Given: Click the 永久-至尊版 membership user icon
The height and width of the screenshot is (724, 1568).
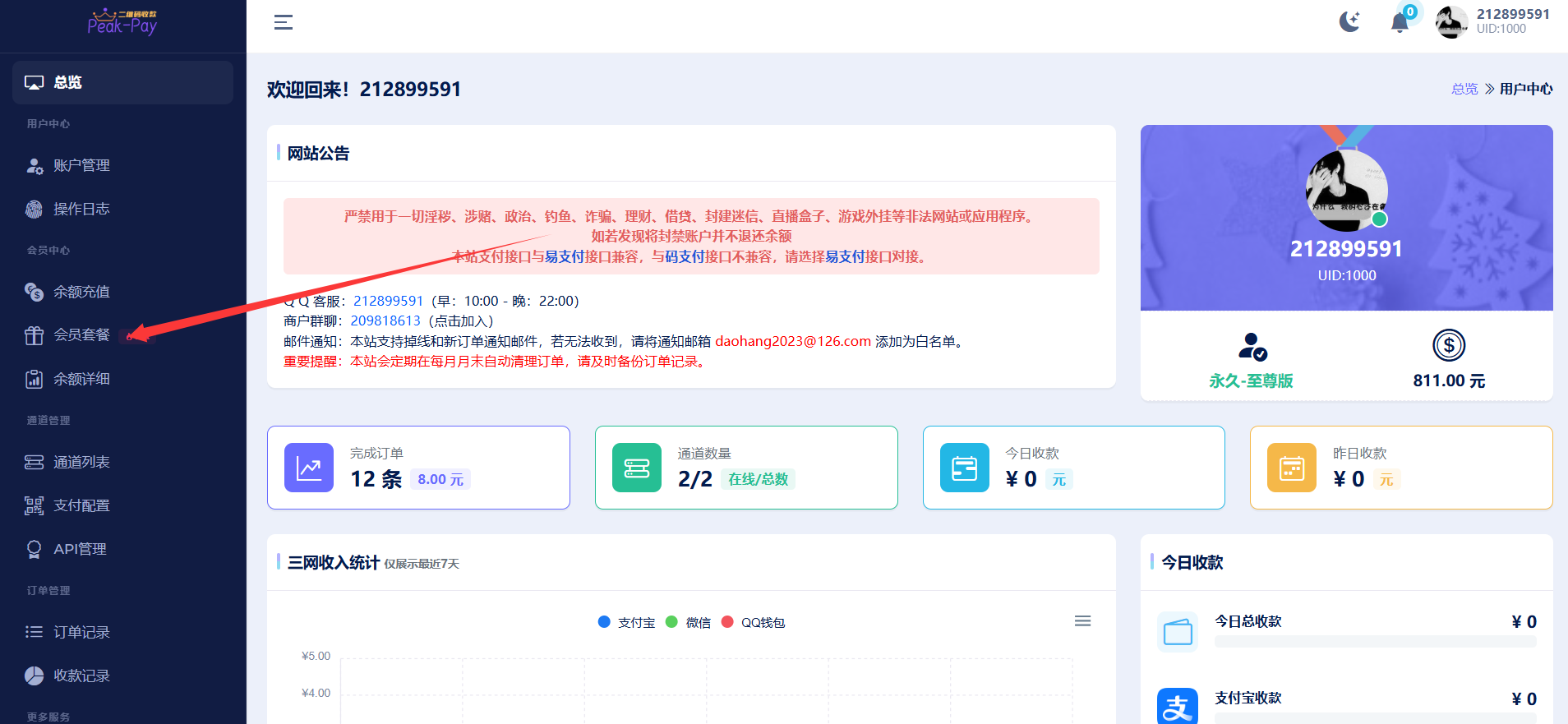Looking at the screenshot, I should coord(1252,346).
